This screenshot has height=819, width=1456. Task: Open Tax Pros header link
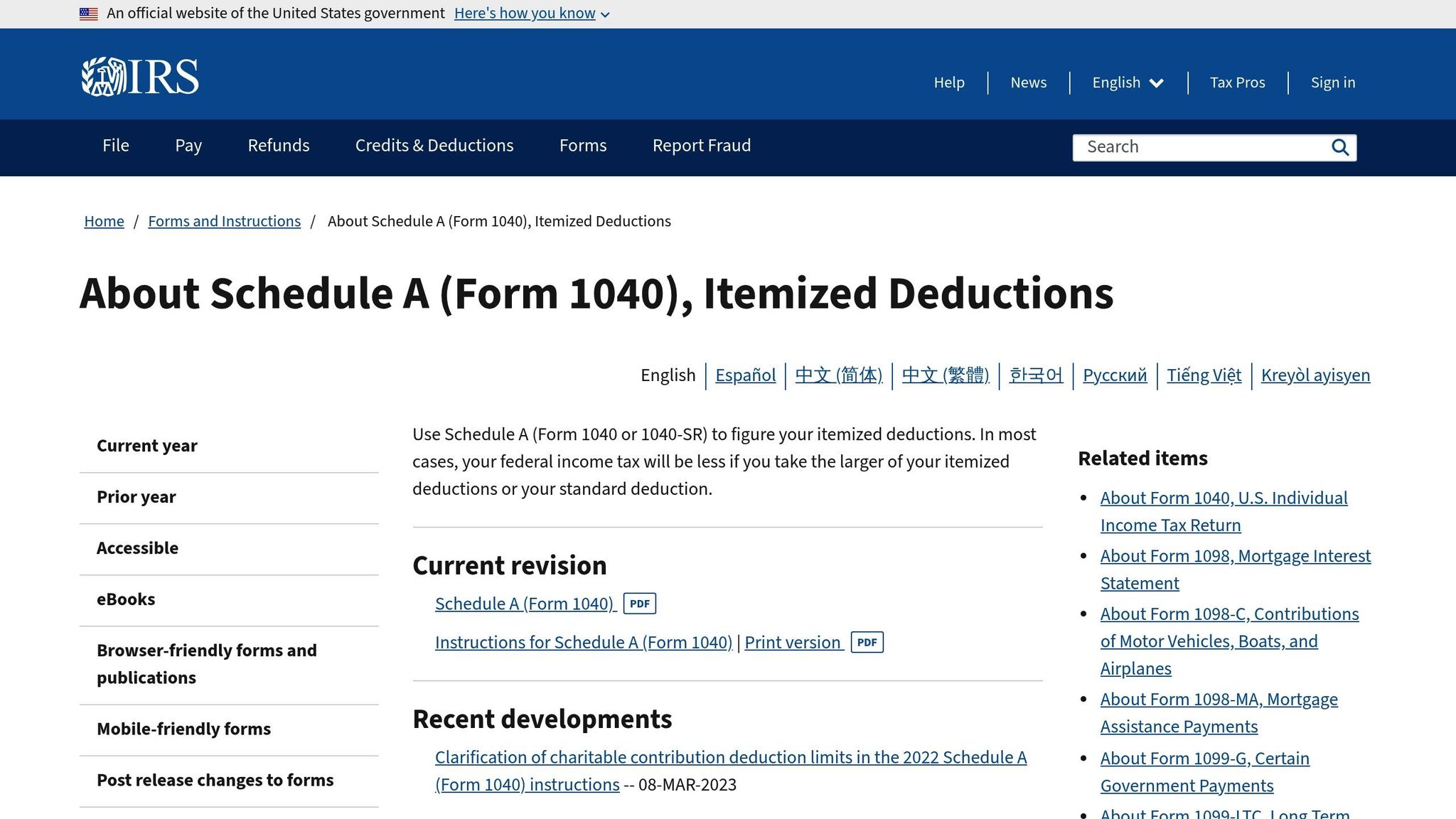[1237, 82]
